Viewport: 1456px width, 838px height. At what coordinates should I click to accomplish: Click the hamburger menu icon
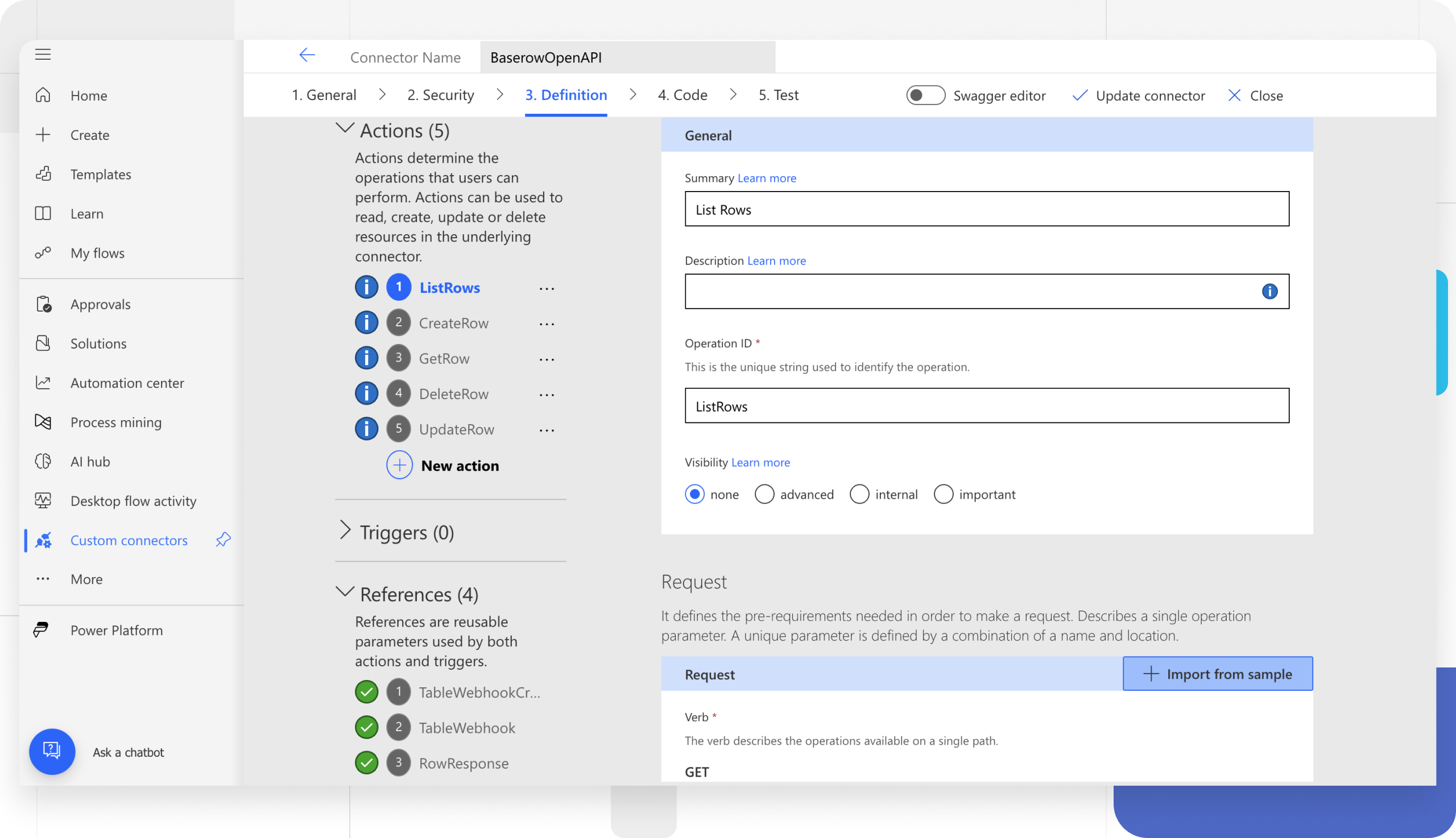coord(43,55)
